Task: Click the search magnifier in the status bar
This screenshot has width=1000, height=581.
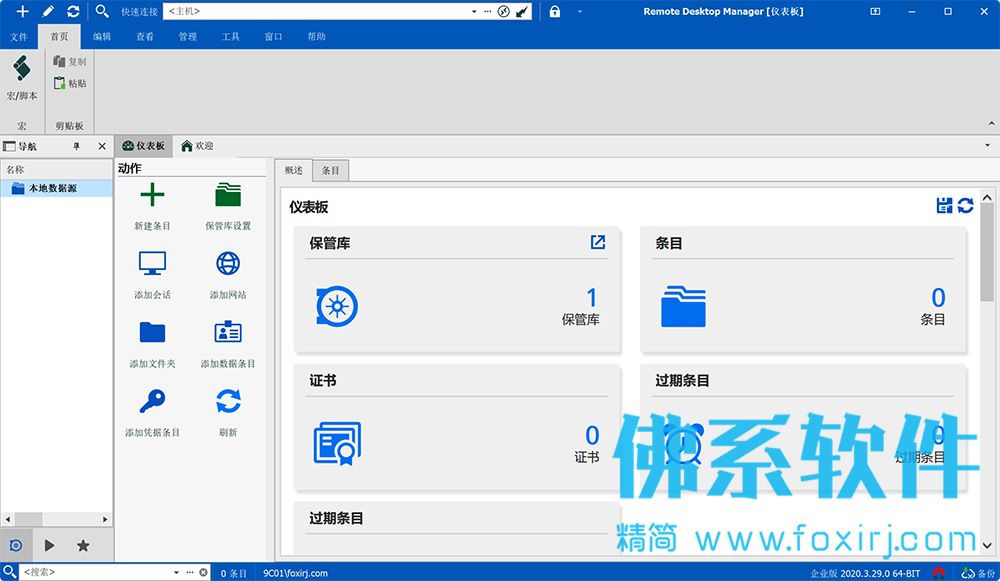Action: pos(9,572)
